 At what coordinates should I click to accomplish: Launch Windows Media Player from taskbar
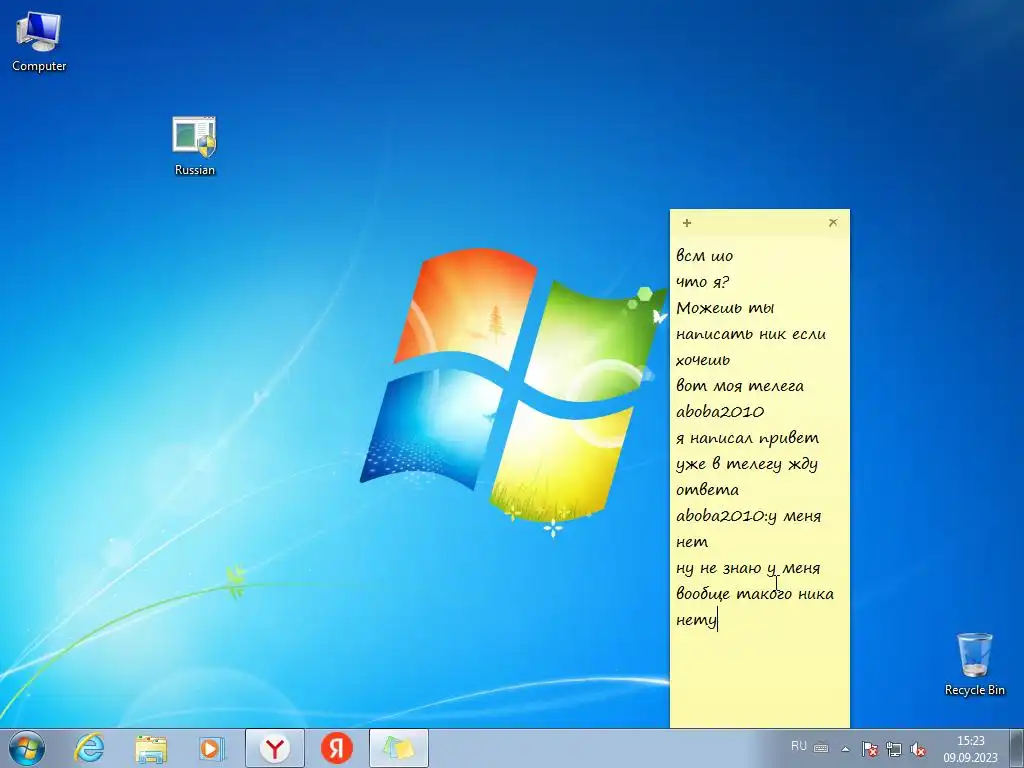(x=211, y=748)
